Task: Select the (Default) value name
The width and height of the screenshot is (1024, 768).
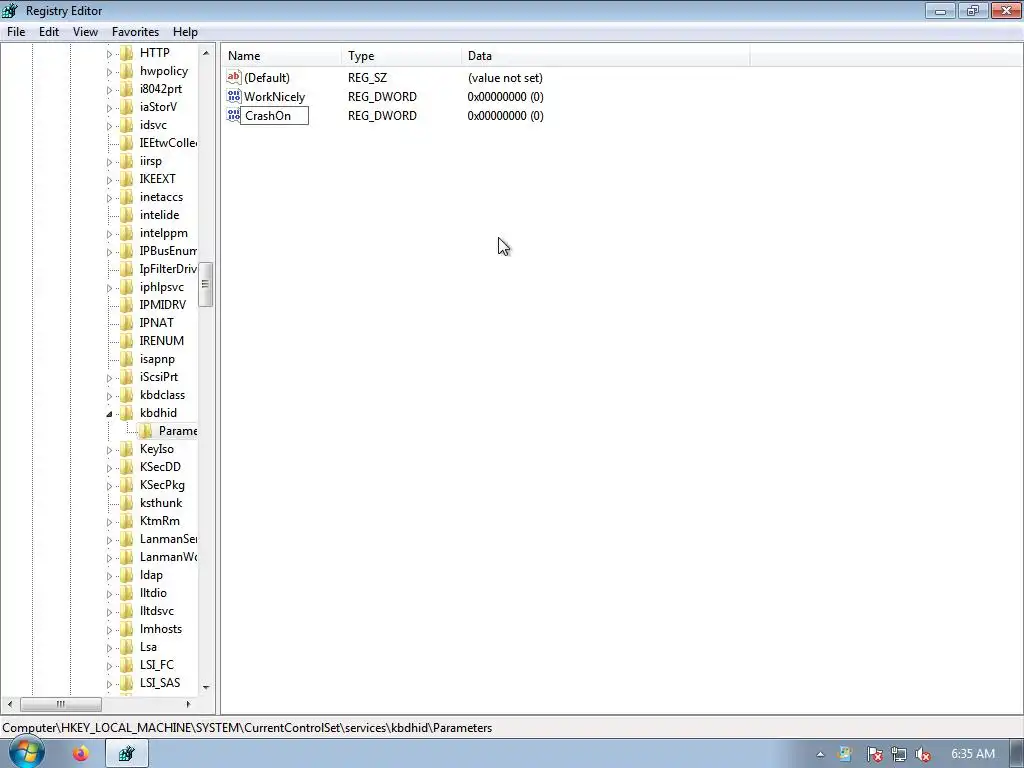Action: coord(266,78)
